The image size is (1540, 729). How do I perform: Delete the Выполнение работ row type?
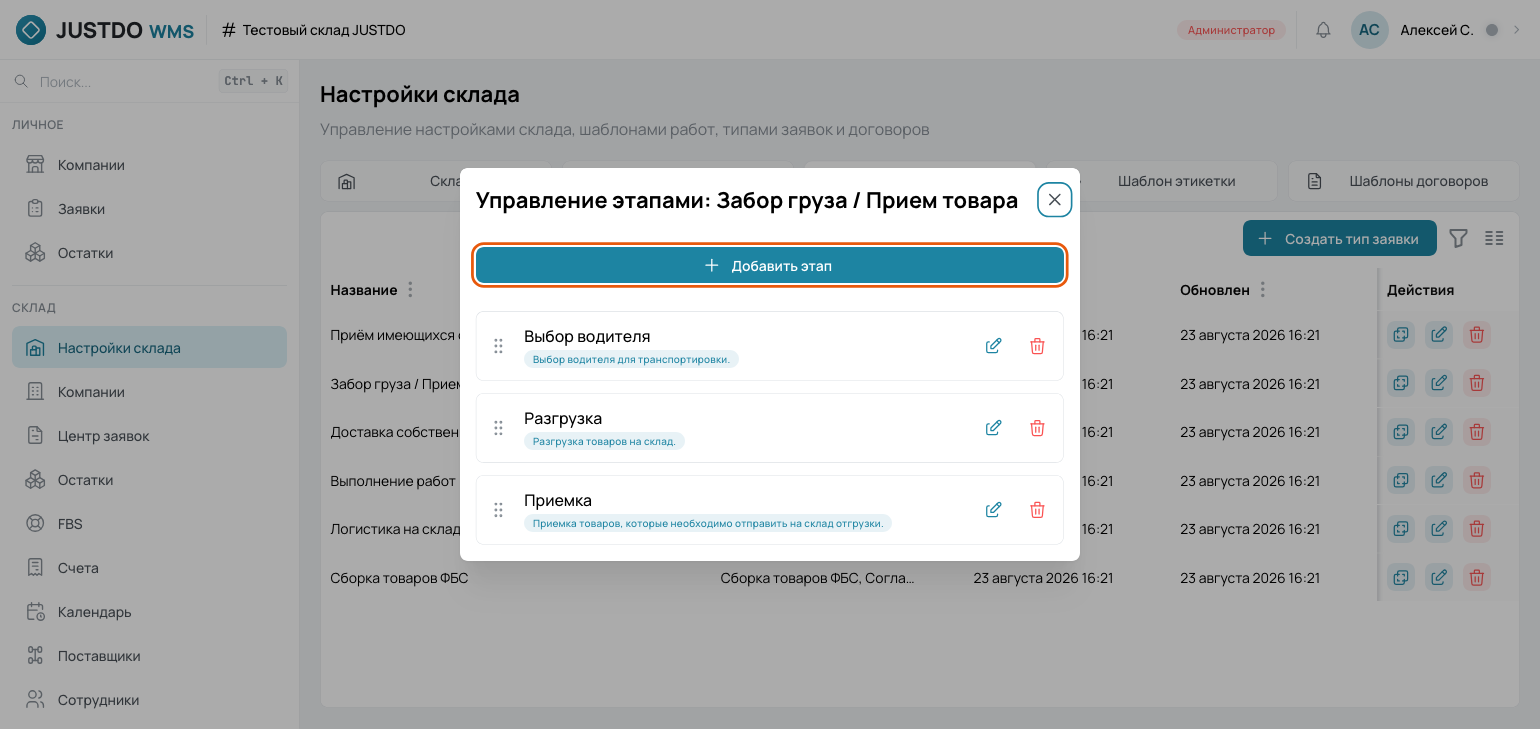tap(1477, 480)
